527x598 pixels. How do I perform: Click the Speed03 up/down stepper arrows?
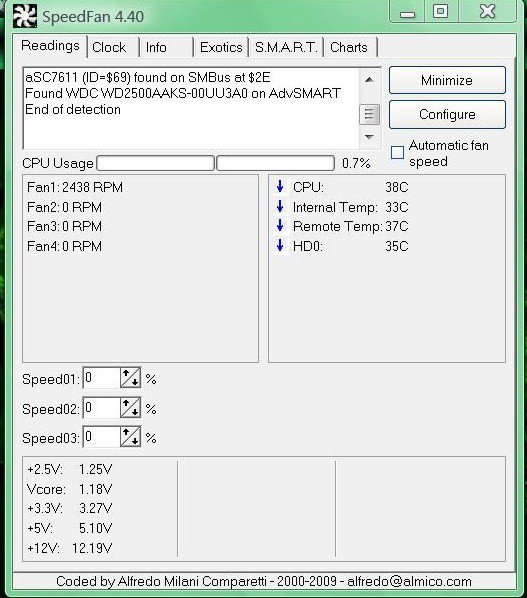point(130,437)
